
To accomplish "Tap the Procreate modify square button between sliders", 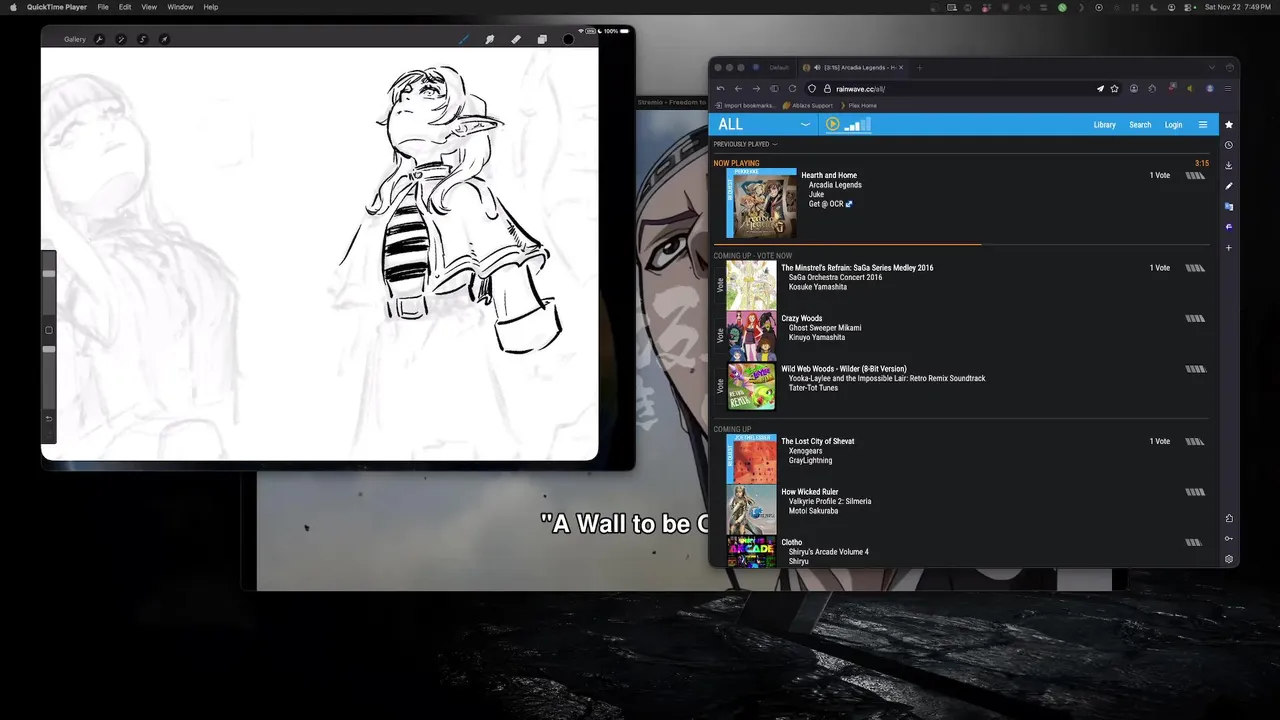I will [48, 330].
